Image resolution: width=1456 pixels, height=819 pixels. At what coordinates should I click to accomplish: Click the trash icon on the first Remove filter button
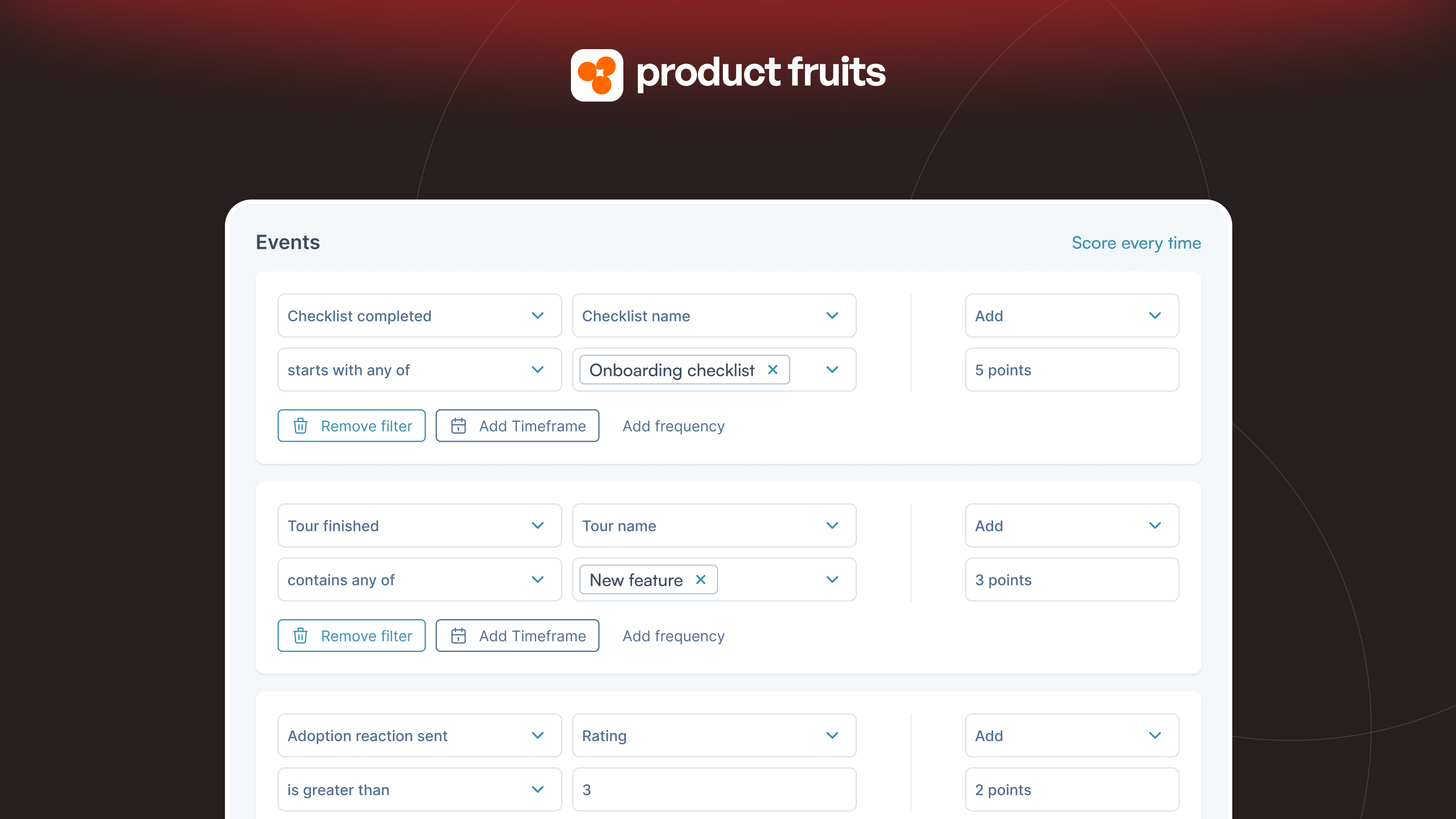coord(300,425)
